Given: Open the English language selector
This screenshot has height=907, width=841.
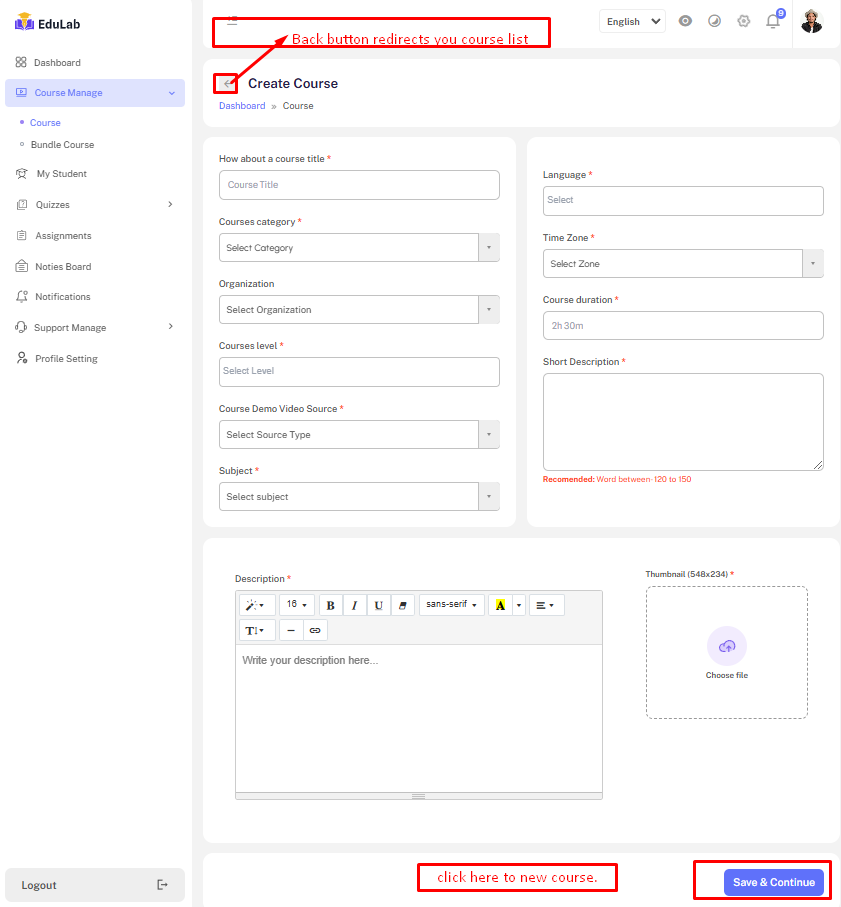Looking at the screenshot, I should coord(632,21).
